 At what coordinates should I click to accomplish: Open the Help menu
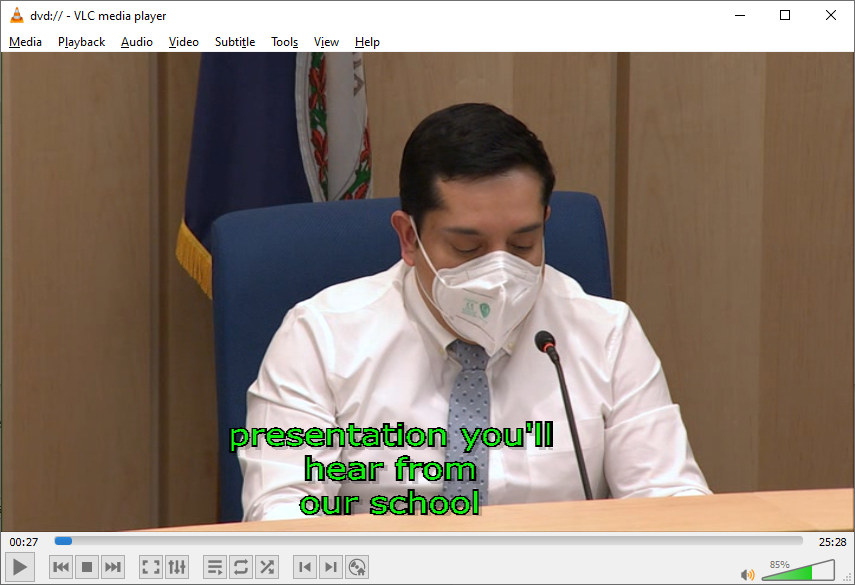pyautogui.click(x=367, y=42)
